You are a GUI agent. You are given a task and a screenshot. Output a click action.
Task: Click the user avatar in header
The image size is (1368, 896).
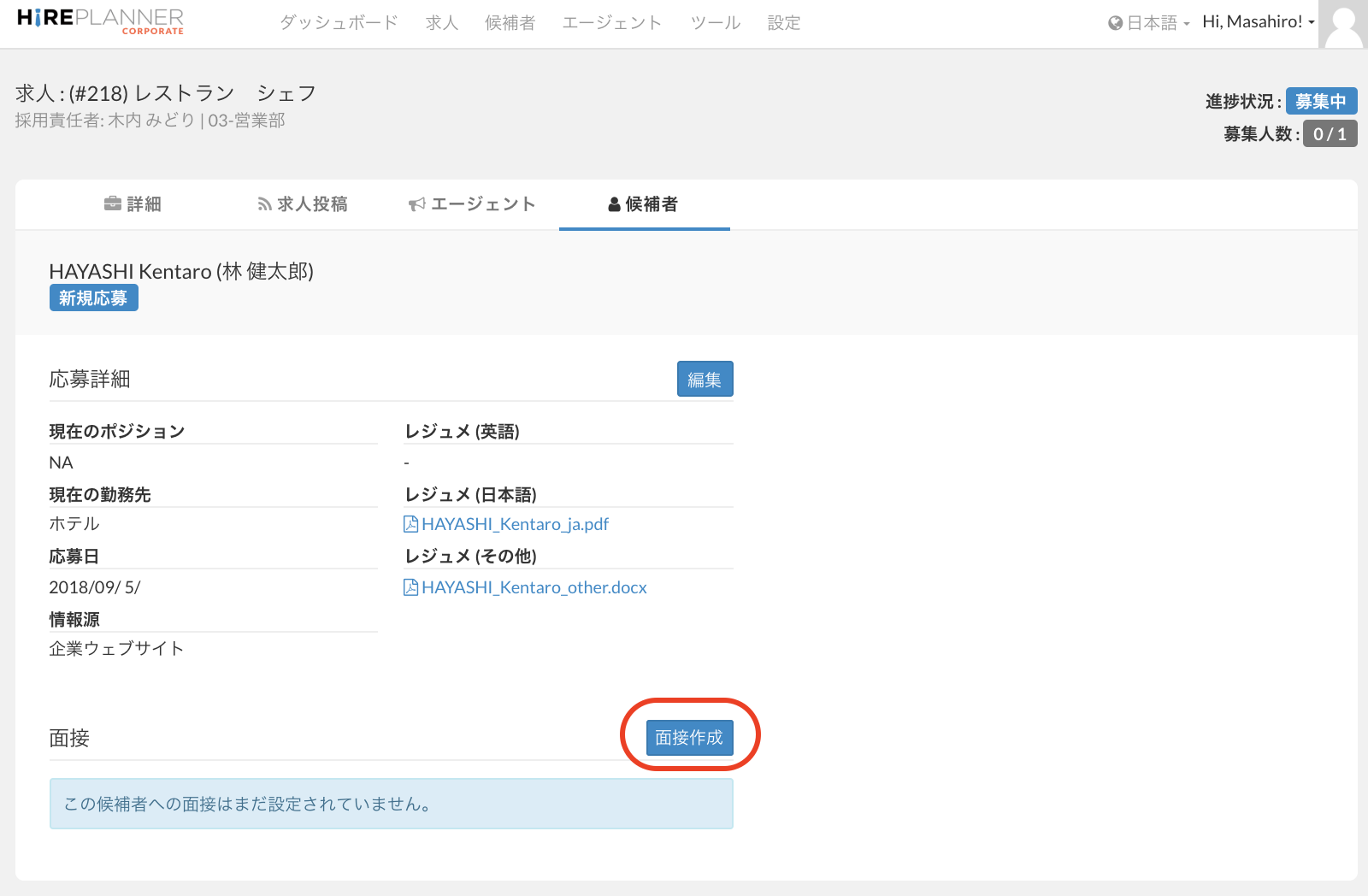tap(1342, 24)
